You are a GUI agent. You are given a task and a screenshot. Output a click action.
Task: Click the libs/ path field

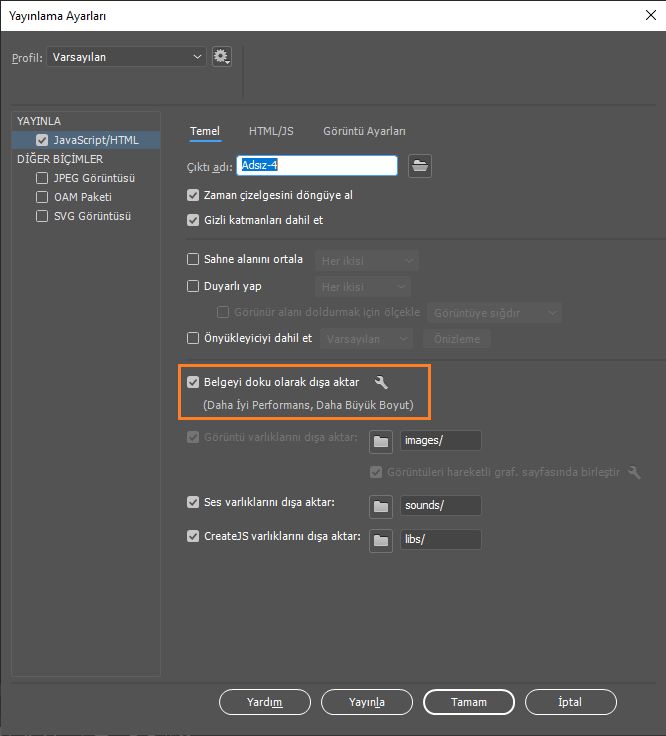point(440,539)
